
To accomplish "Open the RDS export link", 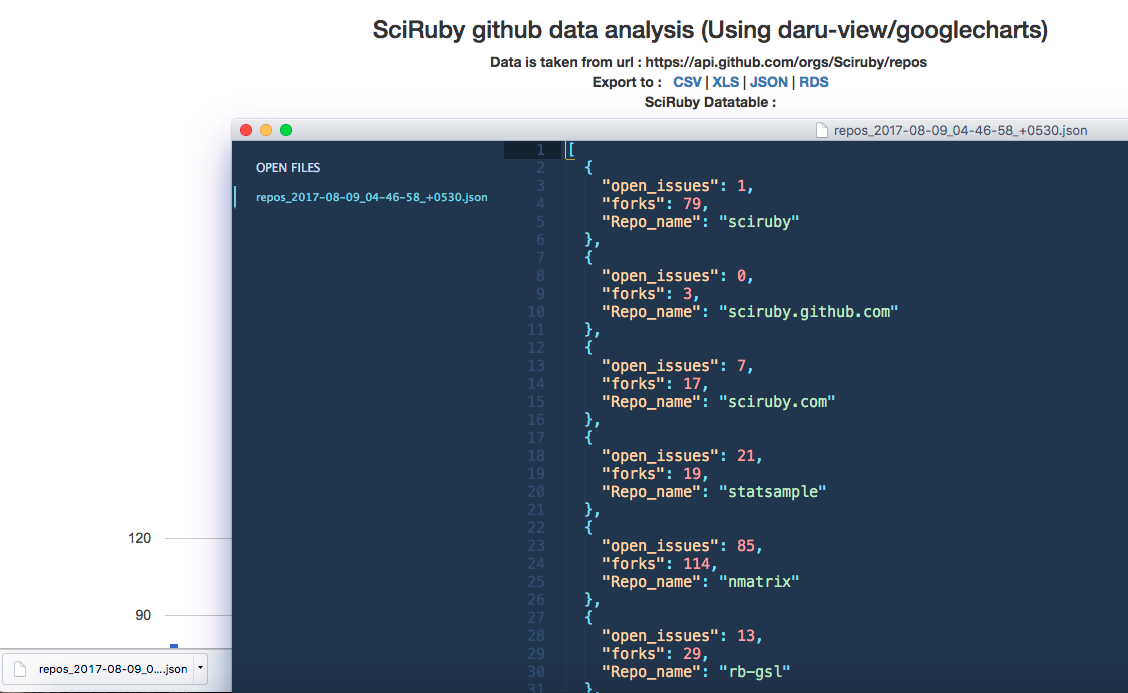I will click(x=813, y=82).
